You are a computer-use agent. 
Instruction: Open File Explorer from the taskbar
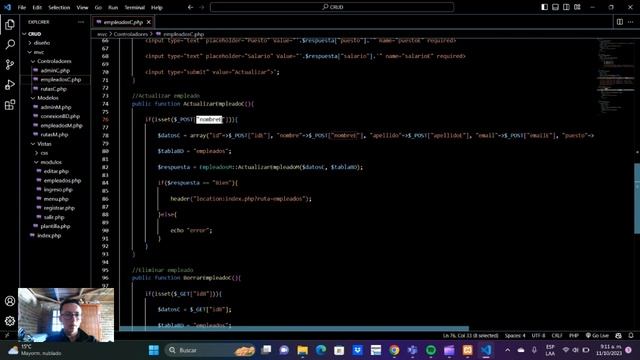pyautogui.click(x=302, y=350)
